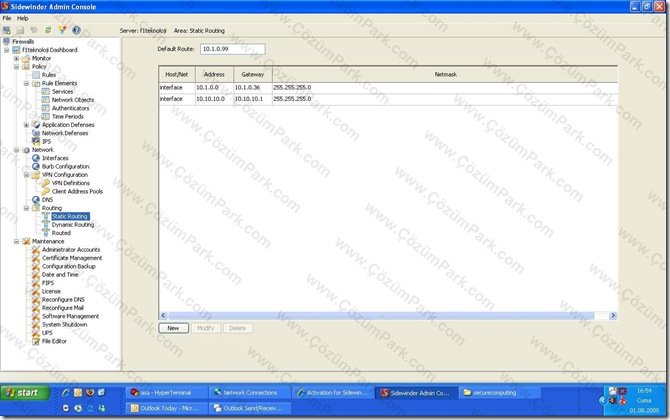Open the Help menu
The height and width of the screenshot is (420, 670).
pos(23,18)
